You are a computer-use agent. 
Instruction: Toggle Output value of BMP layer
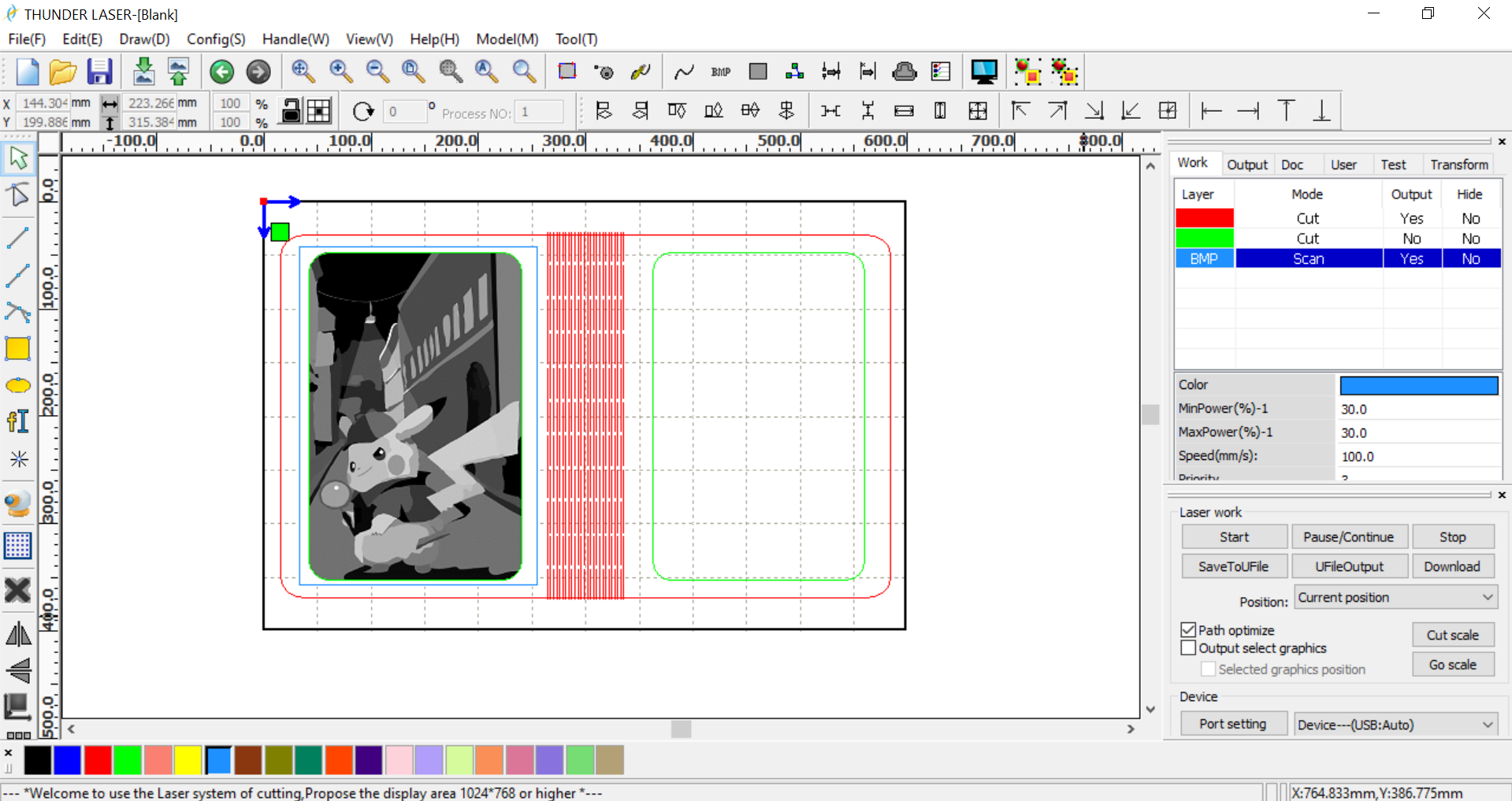1411,258
